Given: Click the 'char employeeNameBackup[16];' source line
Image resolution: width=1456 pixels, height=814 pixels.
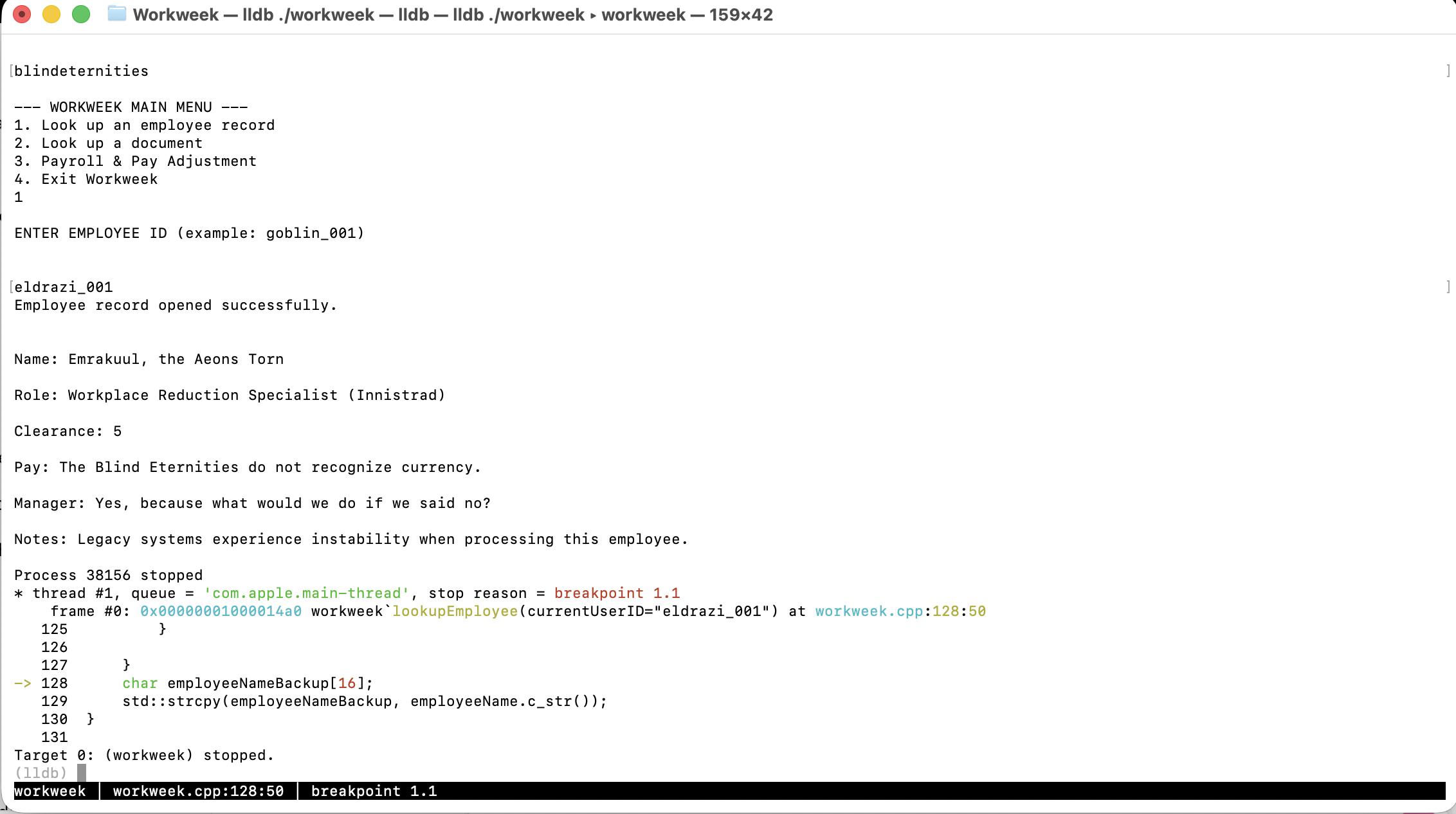Looking at the screenshot, I should pyautogui.click(x=248, y=683).
